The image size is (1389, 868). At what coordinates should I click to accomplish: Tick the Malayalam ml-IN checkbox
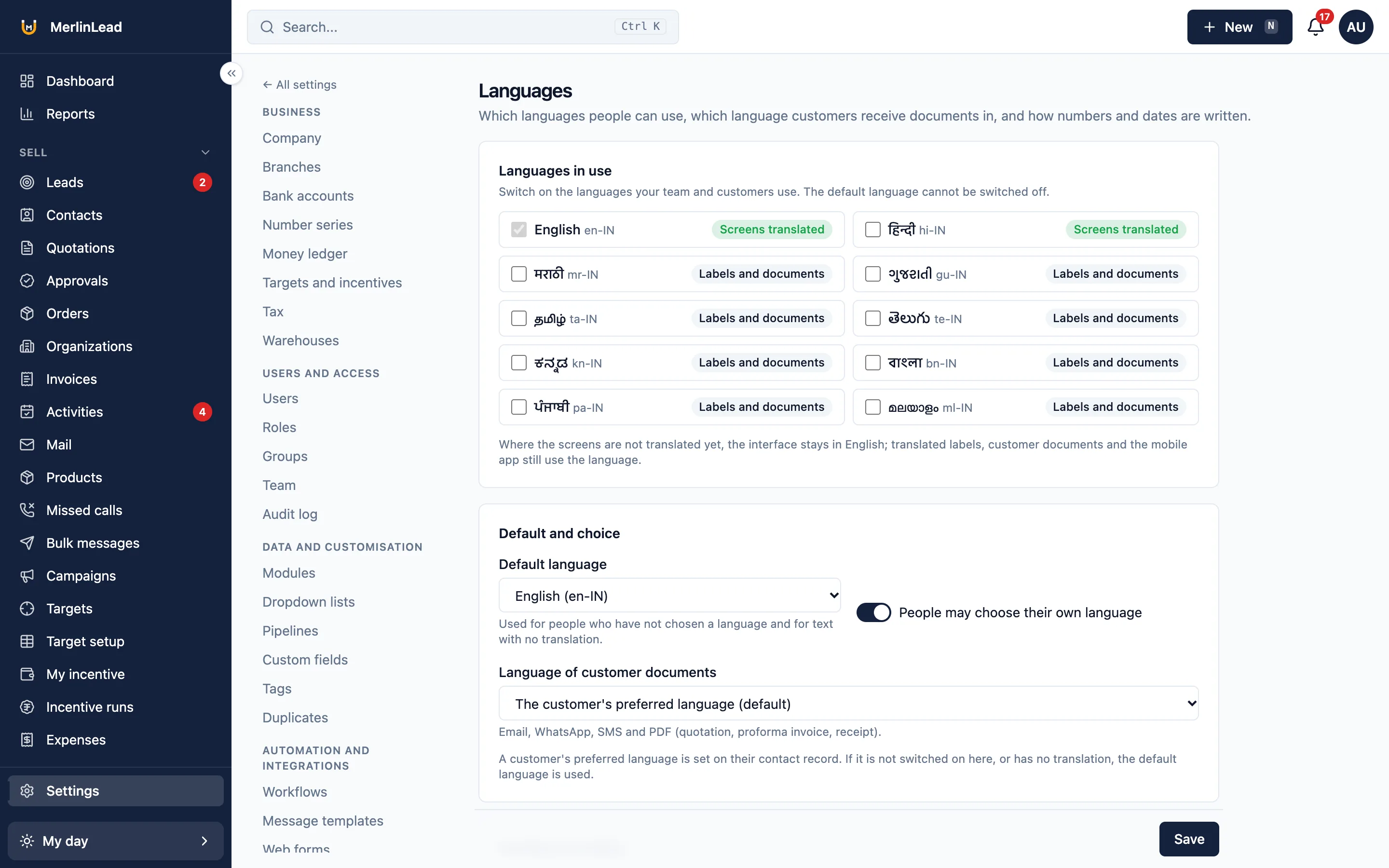point(872,407)
